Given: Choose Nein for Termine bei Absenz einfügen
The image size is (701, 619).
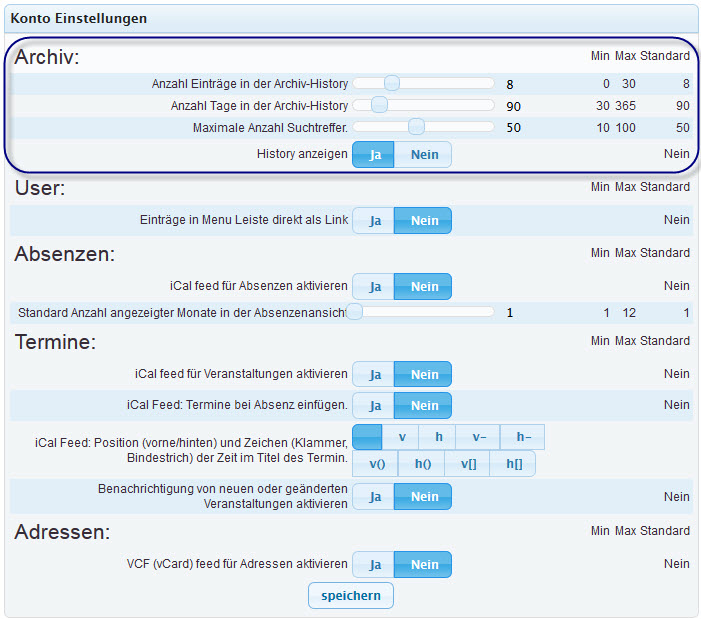Looking at the screenshot, I should [x=424, y=405].
